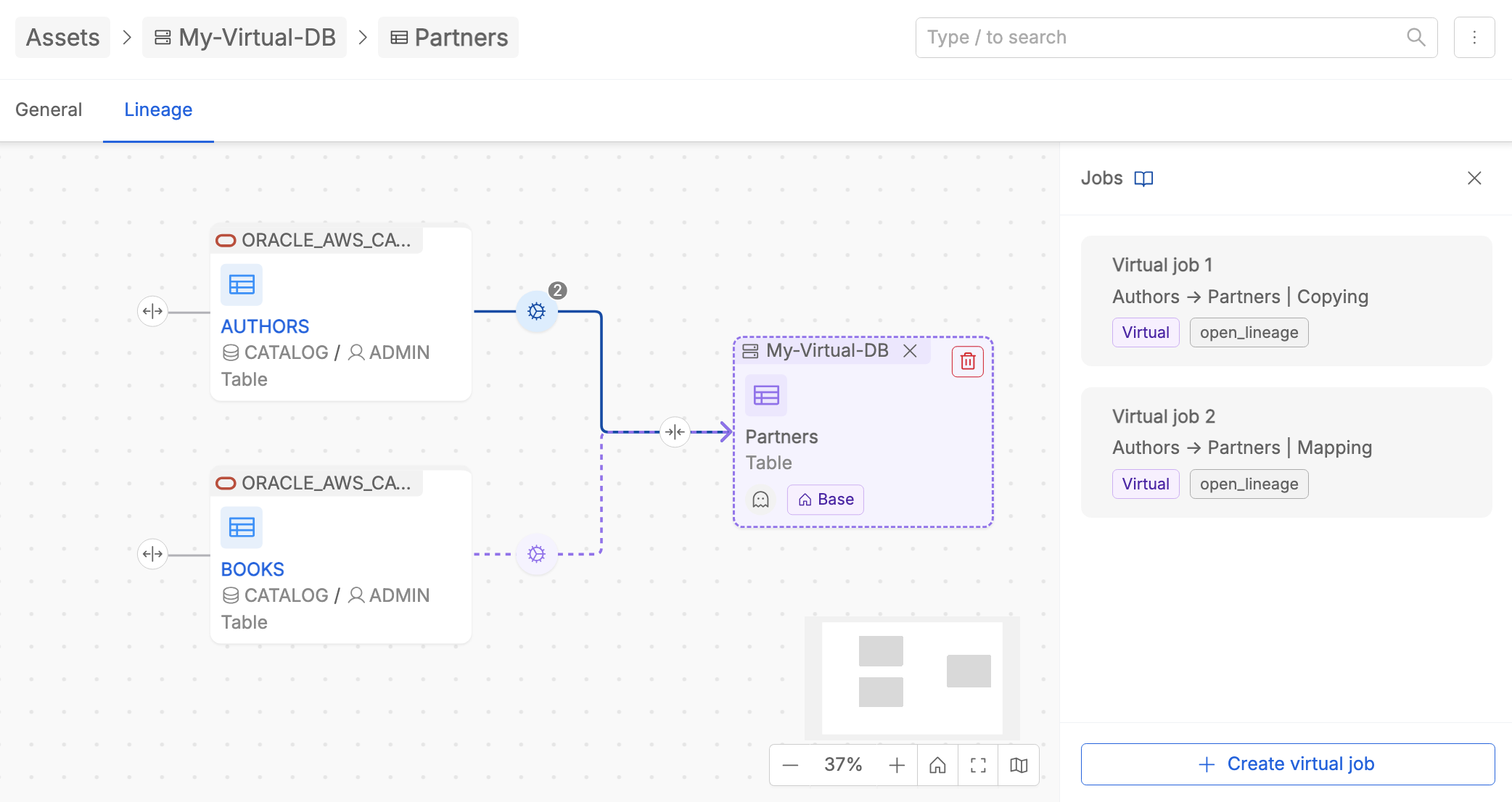Viewport: 1512px width, 802px height.
Task: Open the AUTHORS table link
Action: tap(265, 326)
